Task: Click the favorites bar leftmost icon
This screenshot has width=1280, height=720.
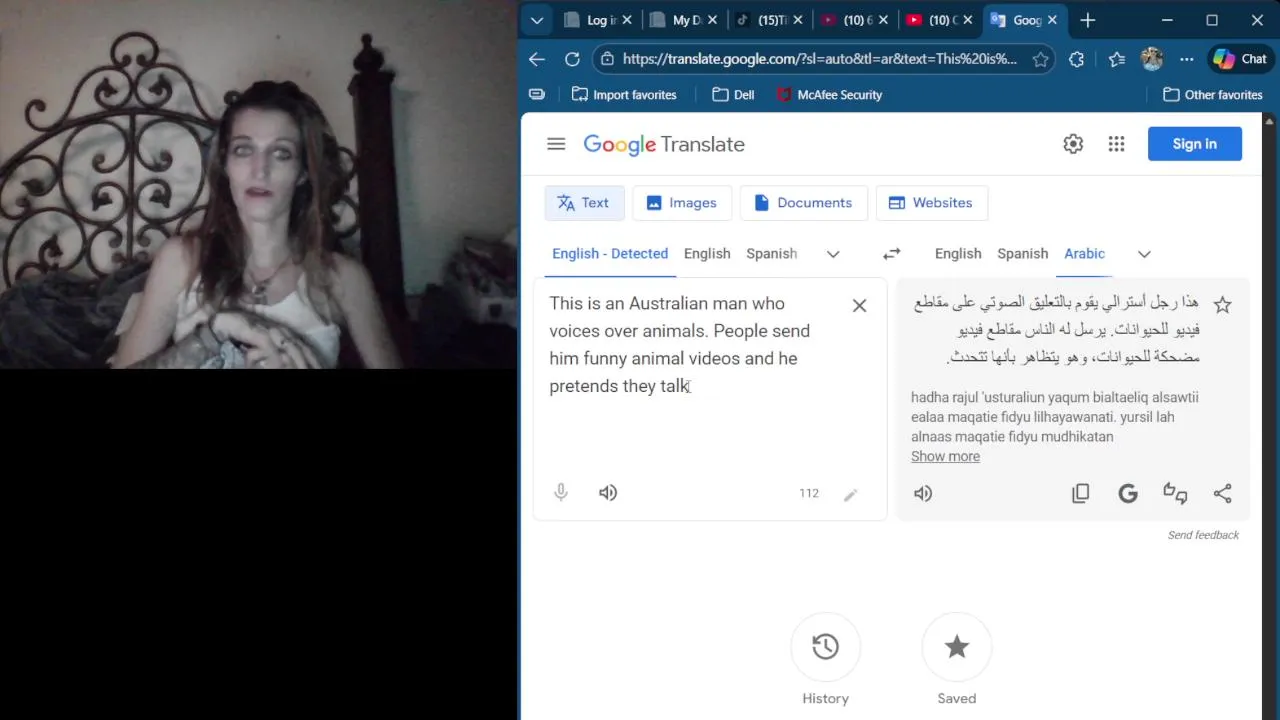Action: [x=537, y=95]
